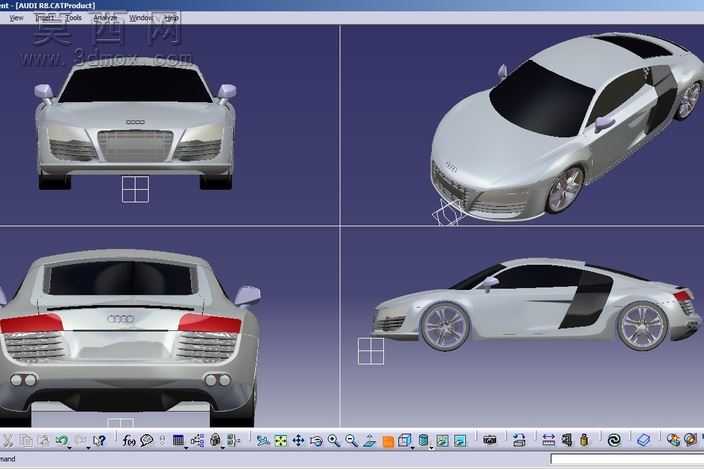
Task: Click the Zoom In magnifier
Action: click(x=334, y=441)
